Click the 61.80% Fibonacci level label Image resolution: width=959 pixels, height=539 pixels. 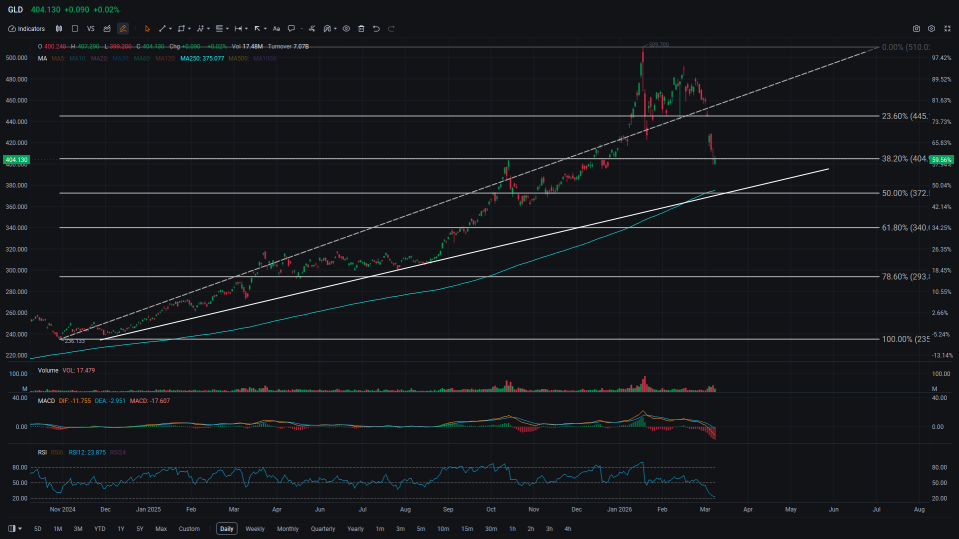[905, 228]
